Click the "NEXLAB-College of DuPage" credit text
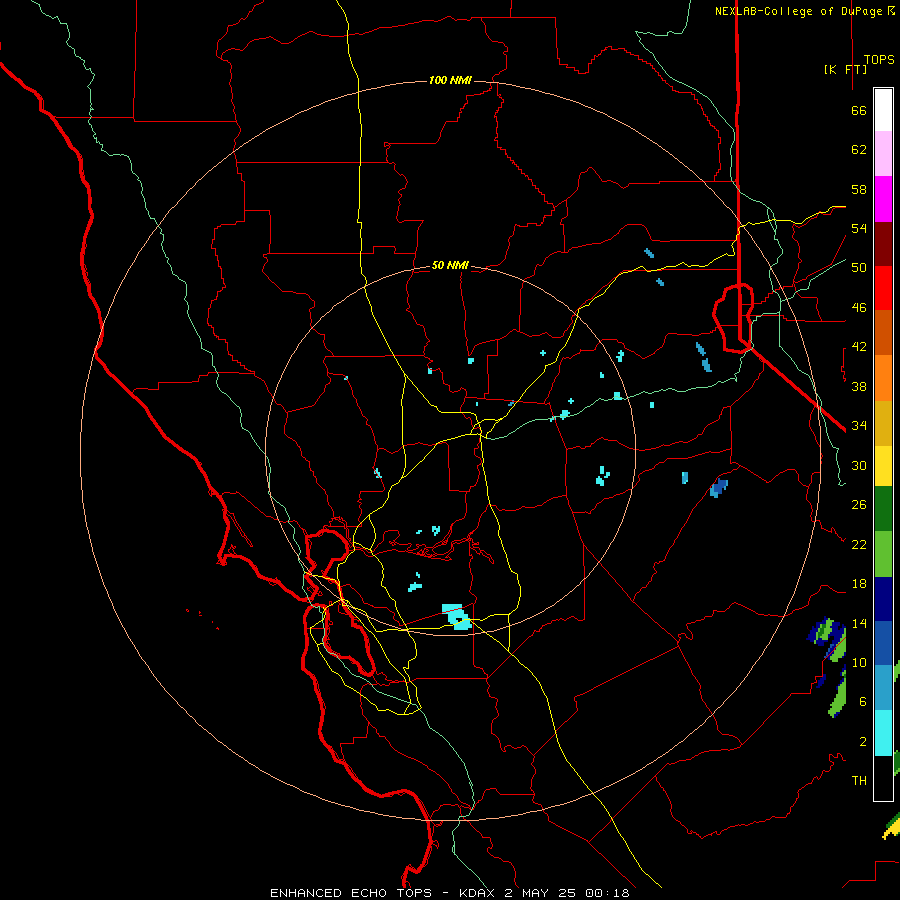Screen dimensions: 900x900 799,11
